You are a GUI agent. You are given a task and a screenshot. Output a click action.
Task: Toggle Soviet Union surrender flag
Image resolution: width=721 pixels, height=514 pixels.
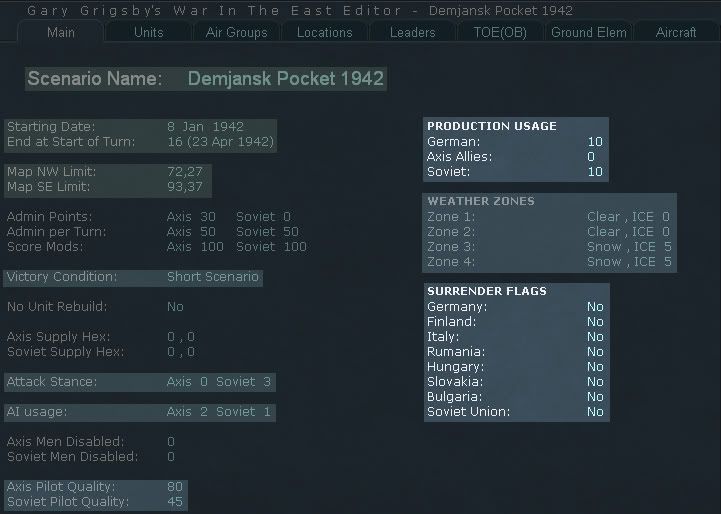pyautogui.click(x=595, y=412)
